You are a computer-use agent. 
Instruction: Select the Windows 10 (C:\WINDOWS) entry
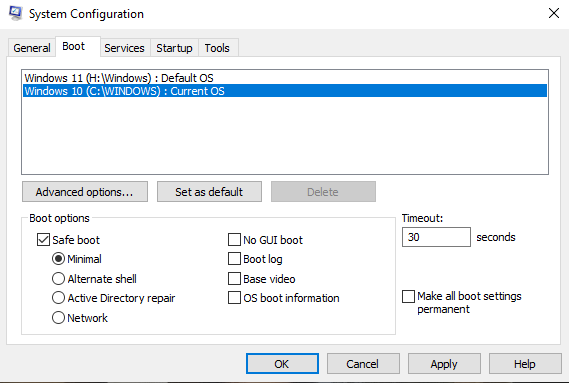(285, 91)
